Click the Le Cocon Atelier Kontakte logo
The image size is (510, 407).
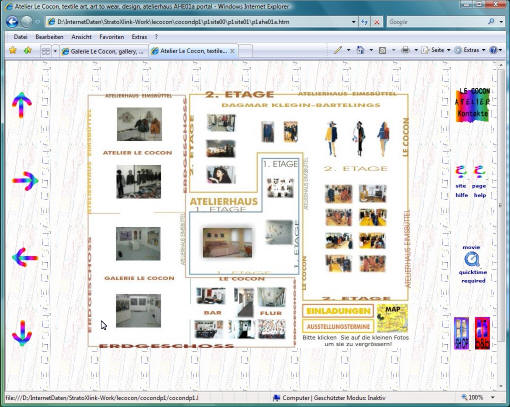tap(473, 105)
